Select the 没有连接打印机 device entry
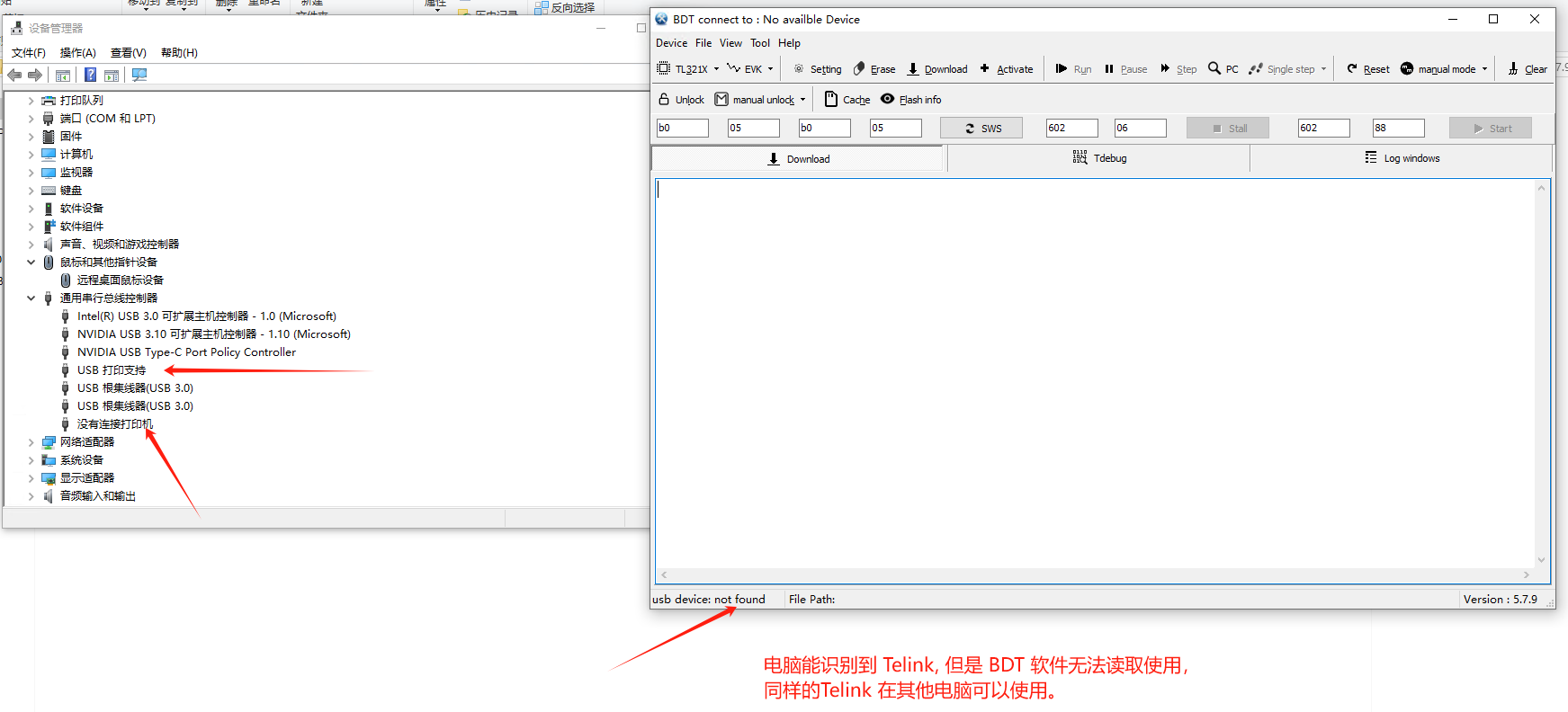The width and height of the screenshot is (1568, 712). [x=115, y=424]
